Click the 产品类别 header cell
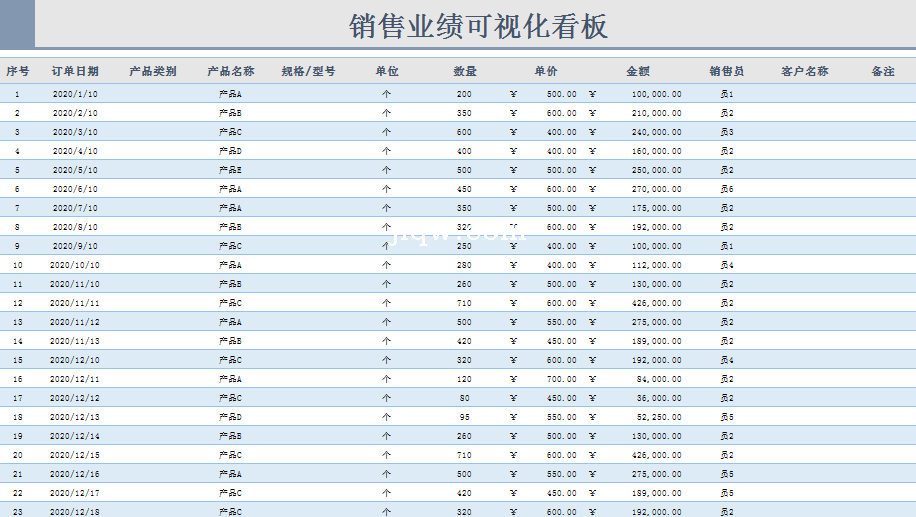Screen dimensions: 916x517 [x=153, y=71]
